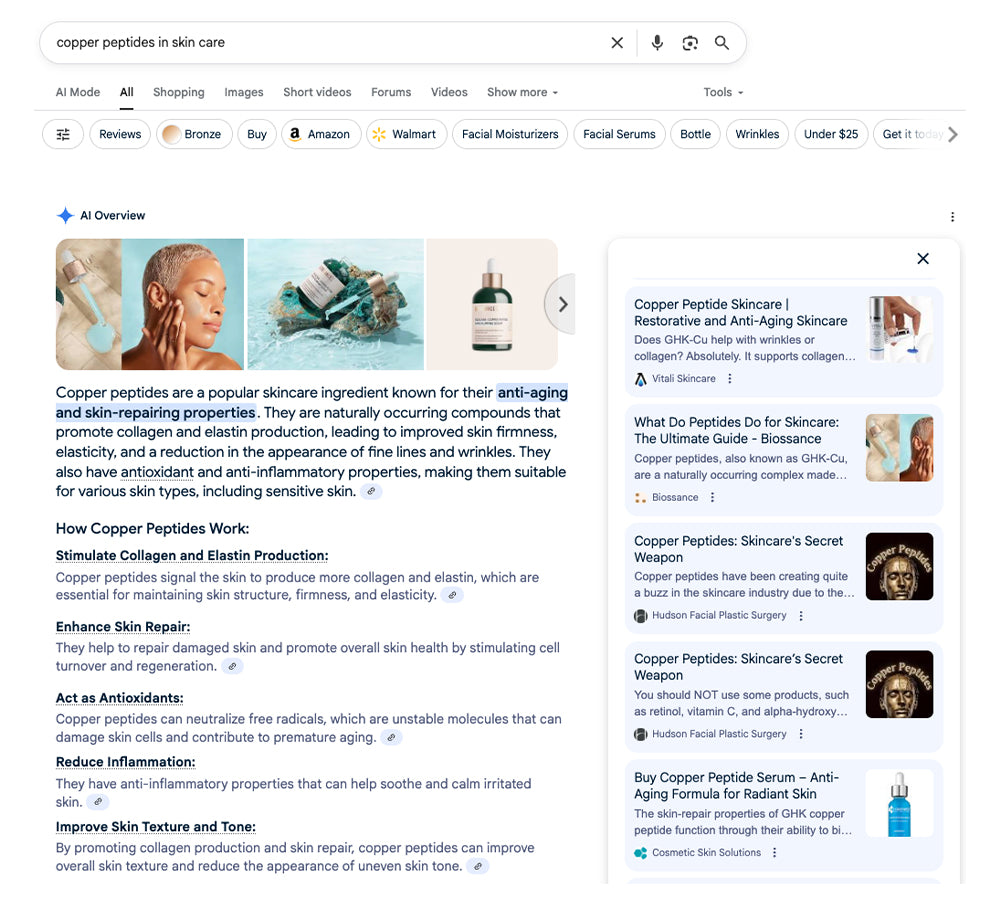Switch to the Shopping tab
Screen dimensions: 1000x900
click(178, 92)
